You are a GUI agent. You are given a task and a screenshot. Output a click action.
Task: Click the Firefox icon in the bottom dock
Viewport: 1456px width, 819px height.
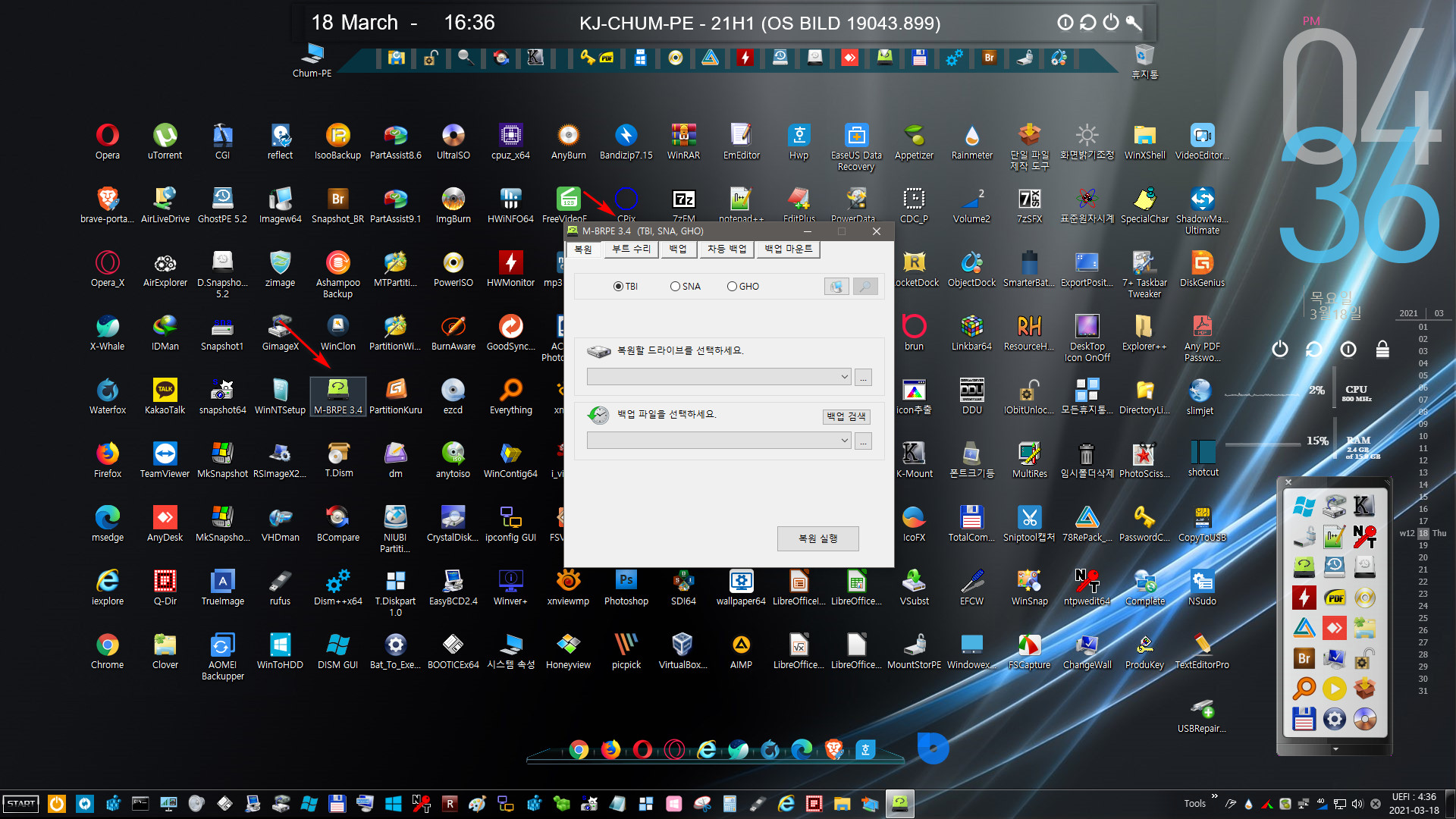tap(610, 750)
